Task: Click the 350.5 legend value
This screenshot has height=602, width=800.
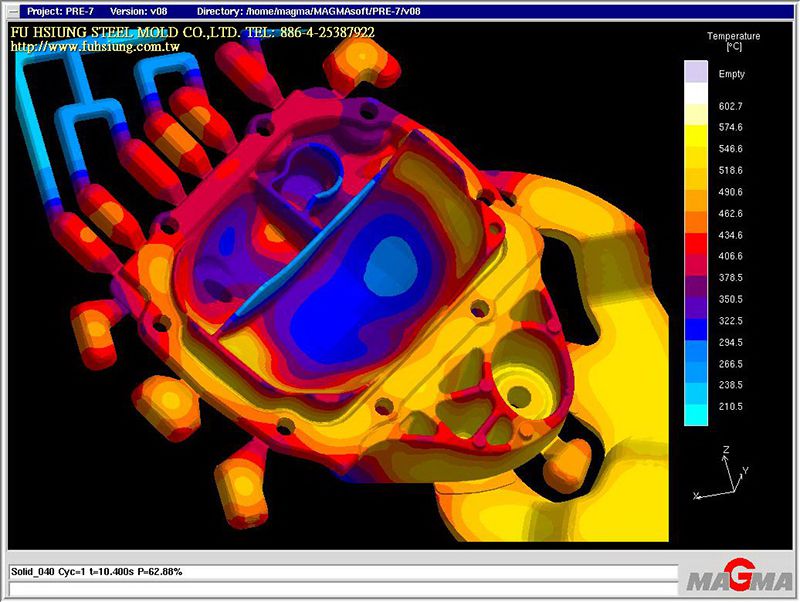Action: click(x=731, y=299)
